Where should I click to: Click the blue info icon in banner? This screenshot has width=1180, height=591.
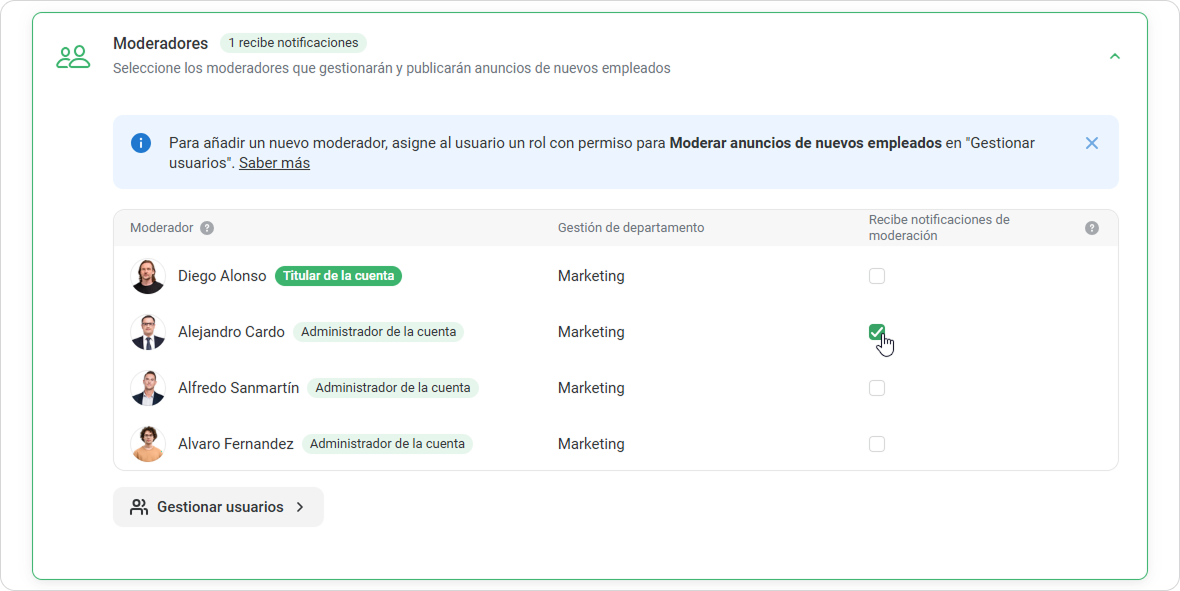point(141,143)
